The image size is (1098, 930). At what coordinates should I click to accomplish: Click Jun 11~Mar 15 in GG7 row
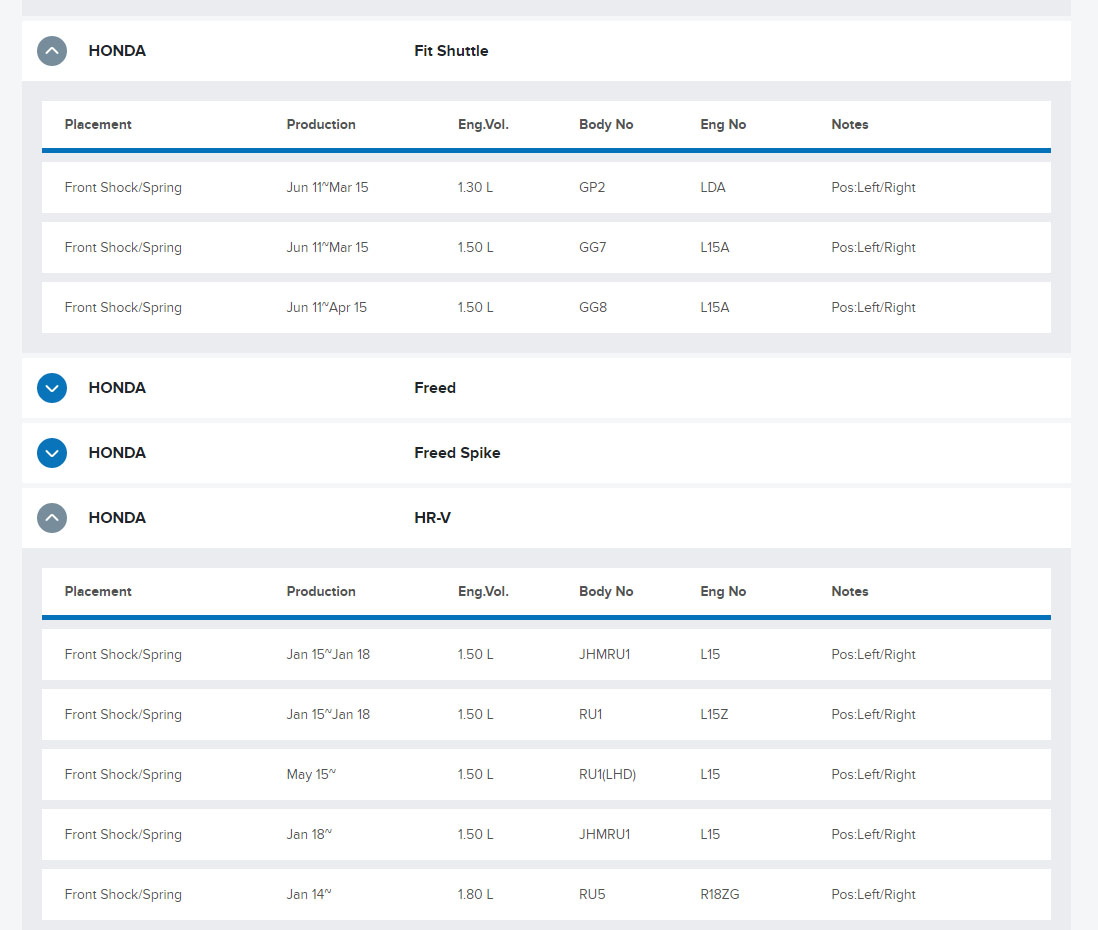(x=327, y=248)
